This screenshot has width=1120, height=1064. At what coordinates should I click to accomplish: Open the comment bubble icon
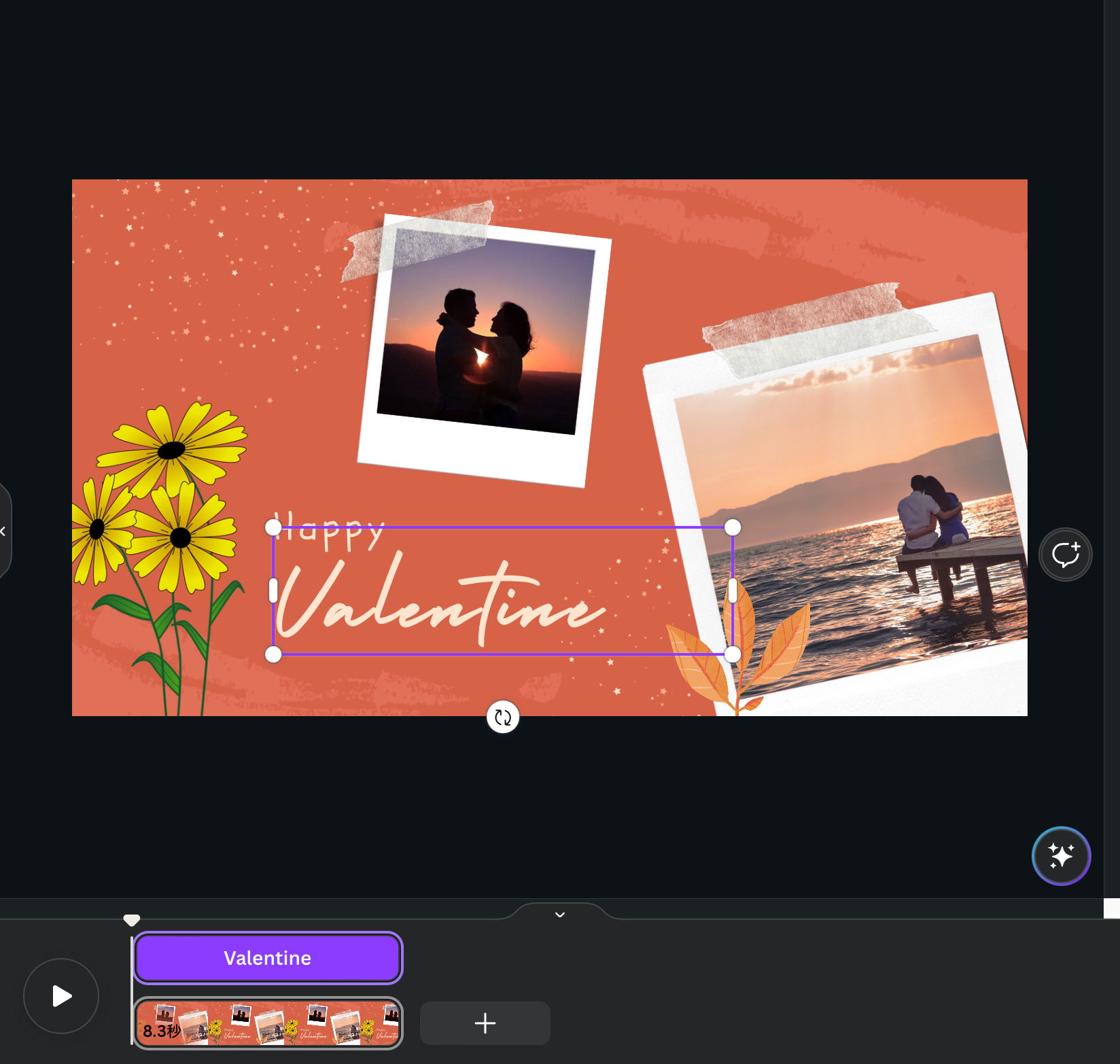point(1065,554)
